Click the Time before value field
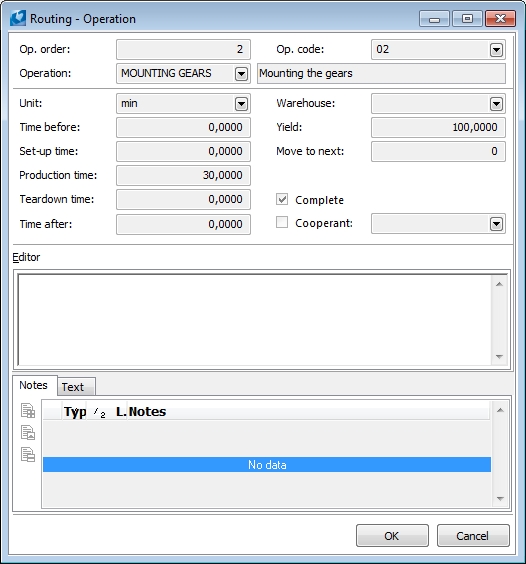 point(183,127)
